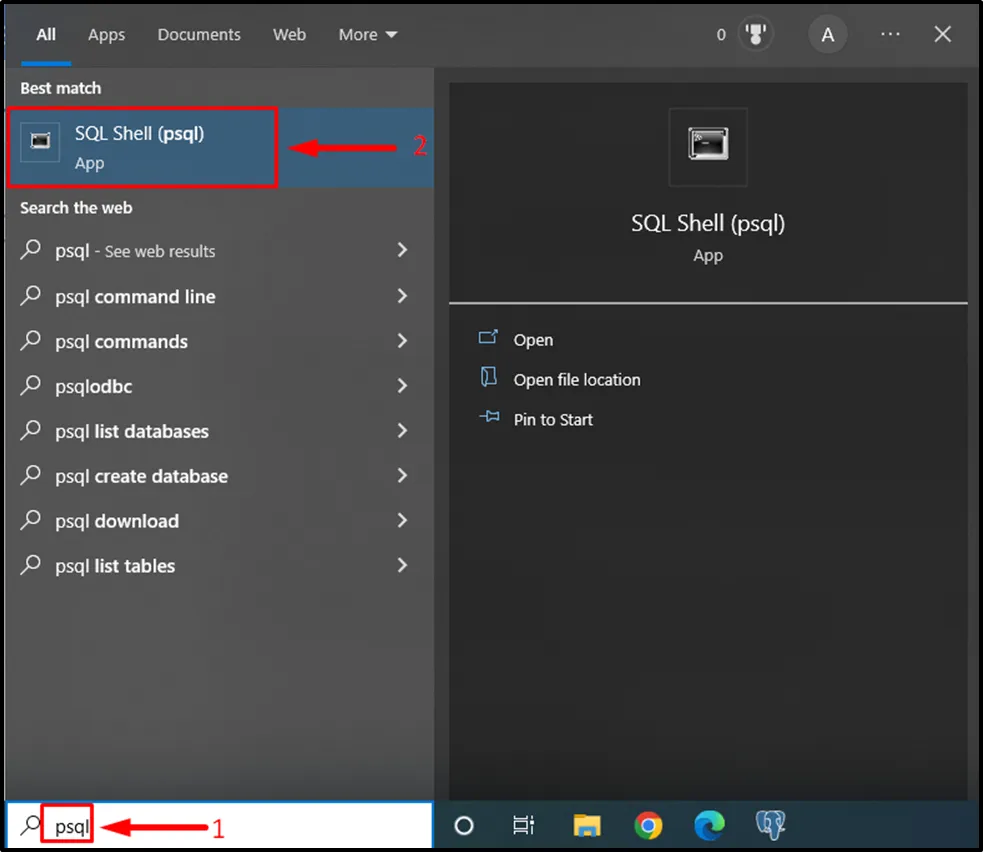Viewport: 983px width, 852px height.
Task: Open Task View from the taskbar
Action: click(x=523, y=825)
